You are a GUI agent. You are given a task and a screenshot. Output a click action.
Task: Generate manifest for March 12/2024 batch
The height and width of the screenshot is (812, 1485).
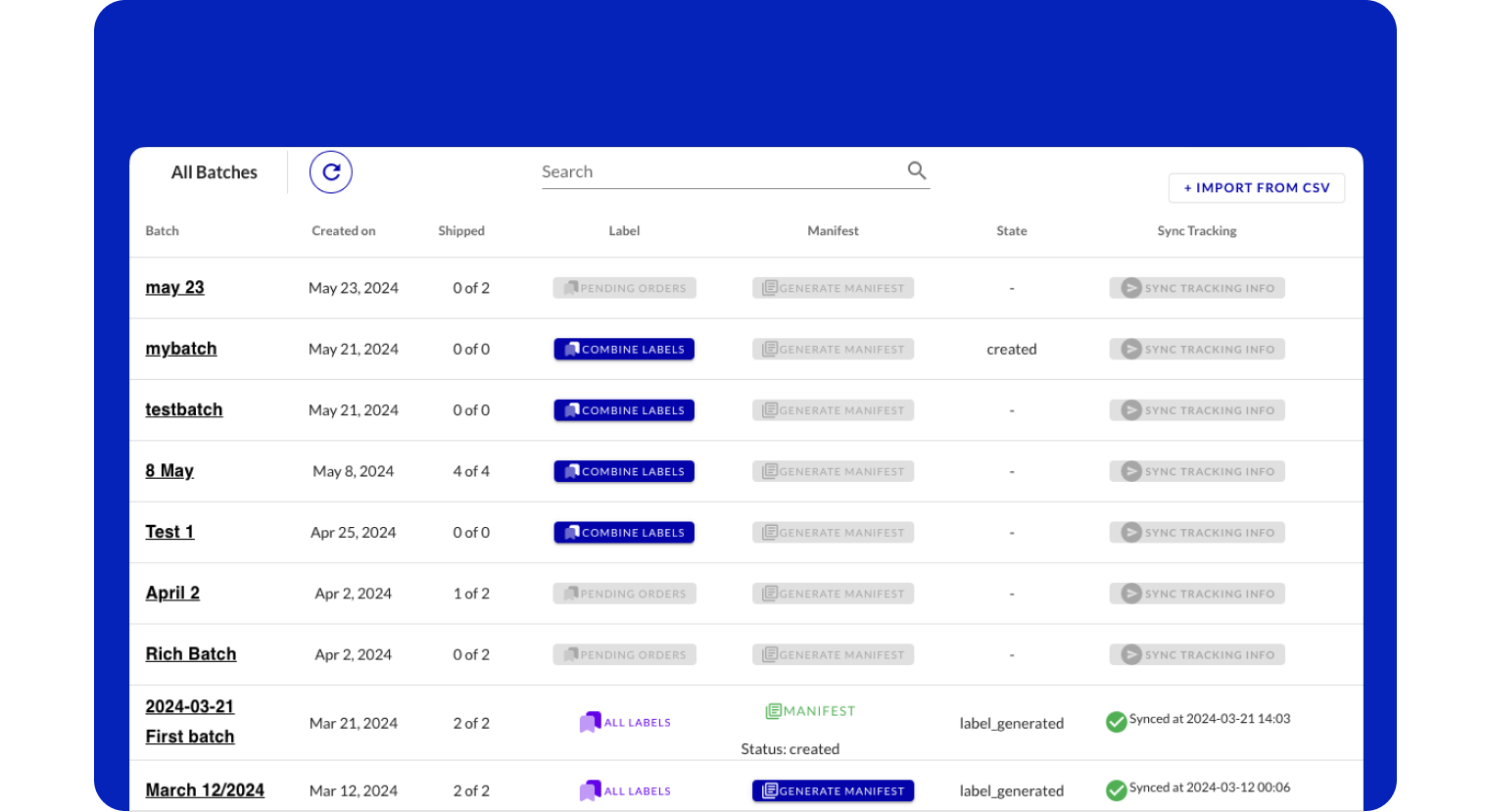pos(833,790)
